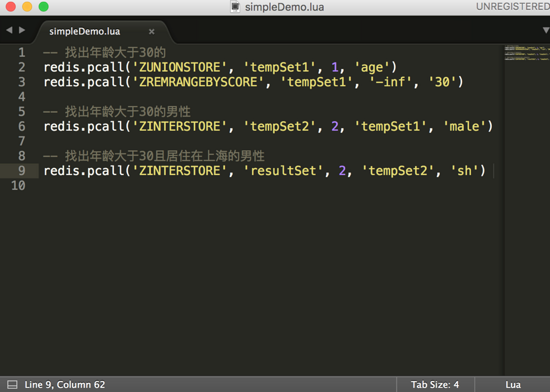Click line number 3 in the gutter
The image size is (550, 392).
pyautogui.click(x=22, y=82)
